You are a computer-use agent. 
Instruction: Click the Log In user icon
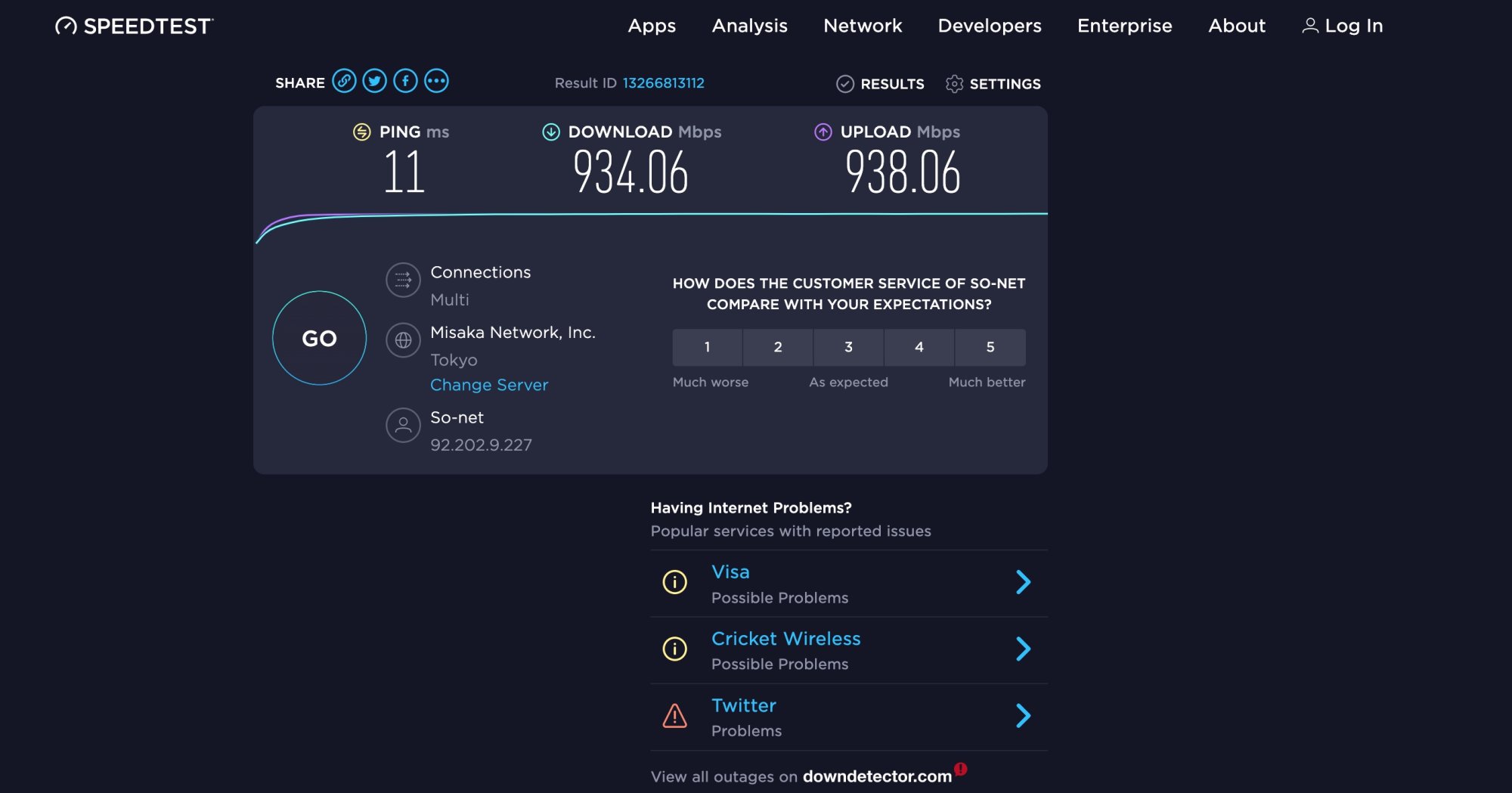pos(1310,26)
